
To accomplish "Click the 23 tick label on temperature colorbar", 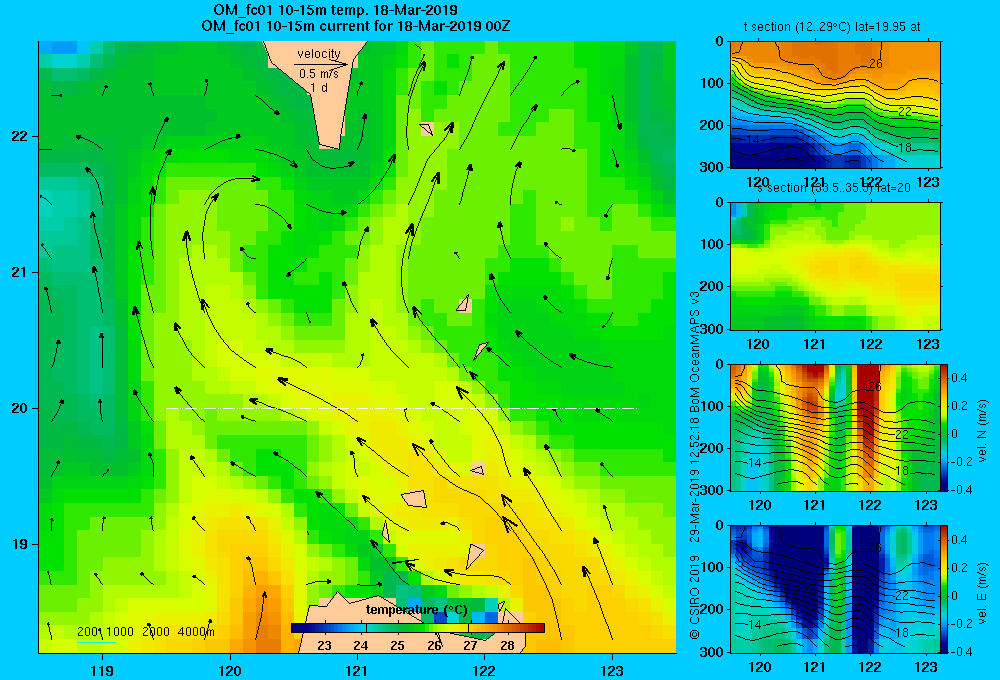I will click(x=324, y=646).
